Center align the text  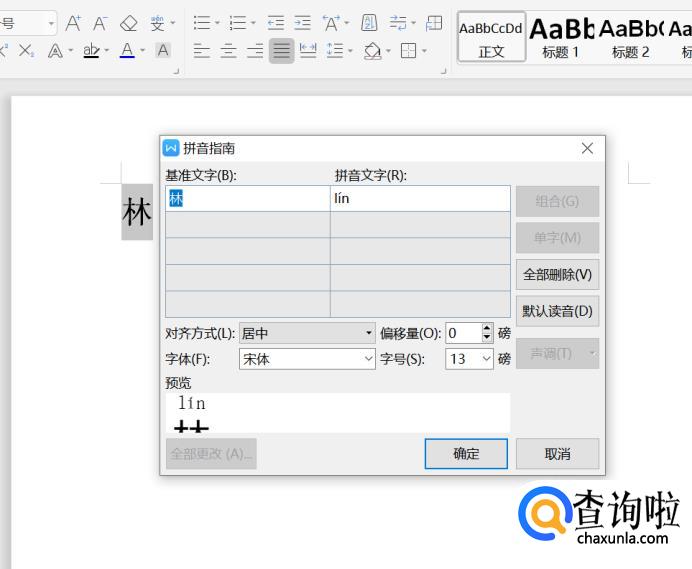click(x=228, y=51)
